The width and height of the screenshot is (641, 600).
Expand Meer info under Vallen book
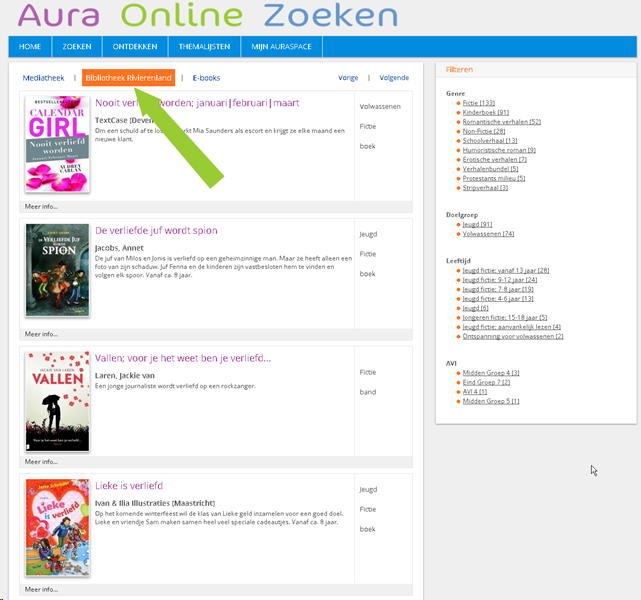(x=41, y=462)
